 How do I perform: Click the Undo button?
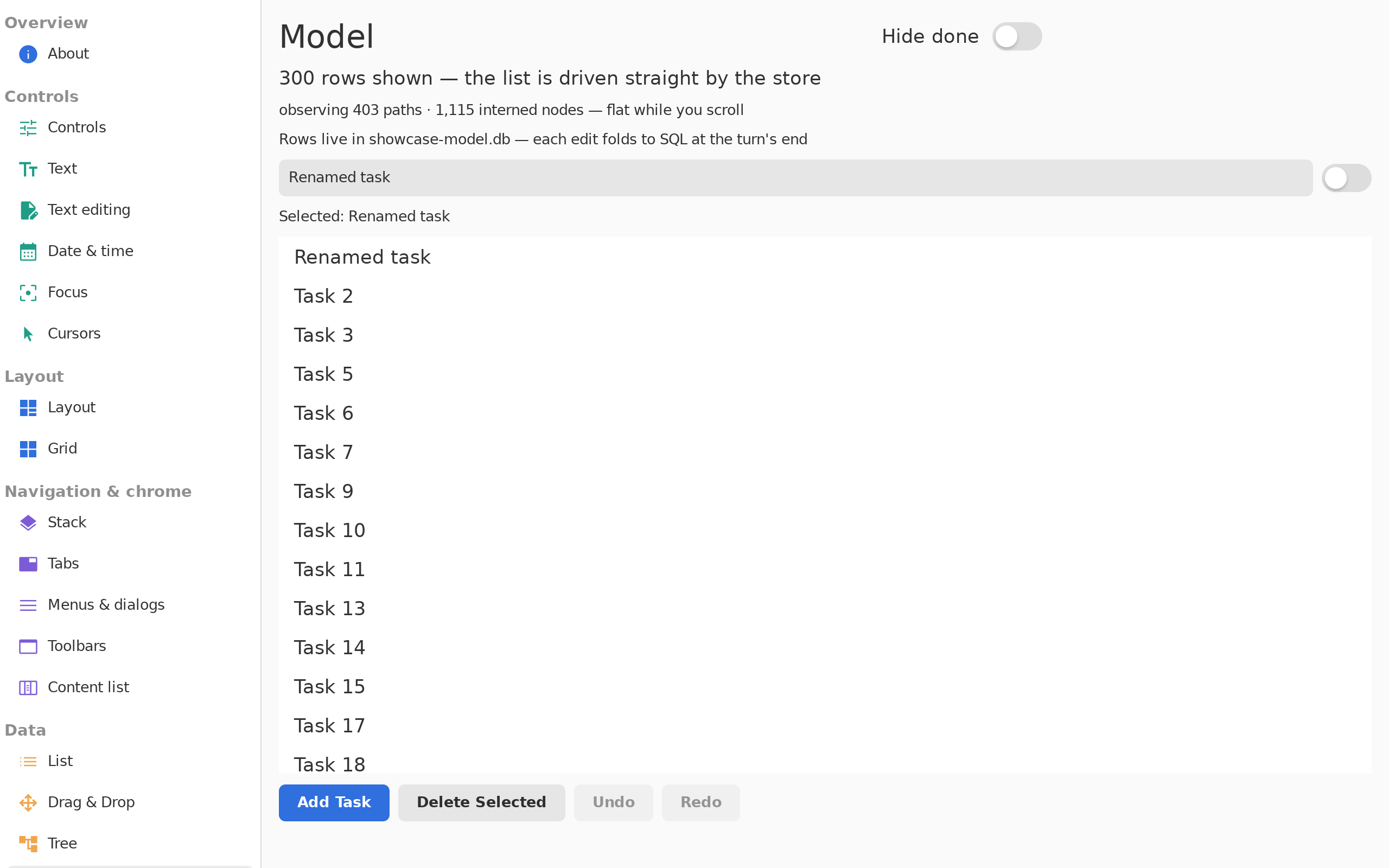pyautogui.click(x=613, y=802)
